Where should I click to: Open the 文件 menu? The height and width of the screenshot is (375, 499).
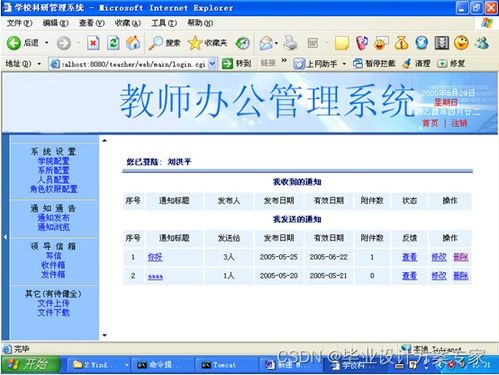(20, 23)
